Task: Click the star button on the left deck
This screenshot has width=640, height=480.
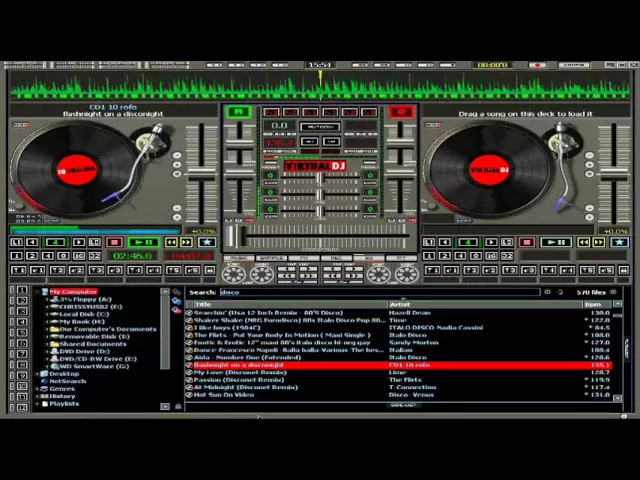Action: 207,242
